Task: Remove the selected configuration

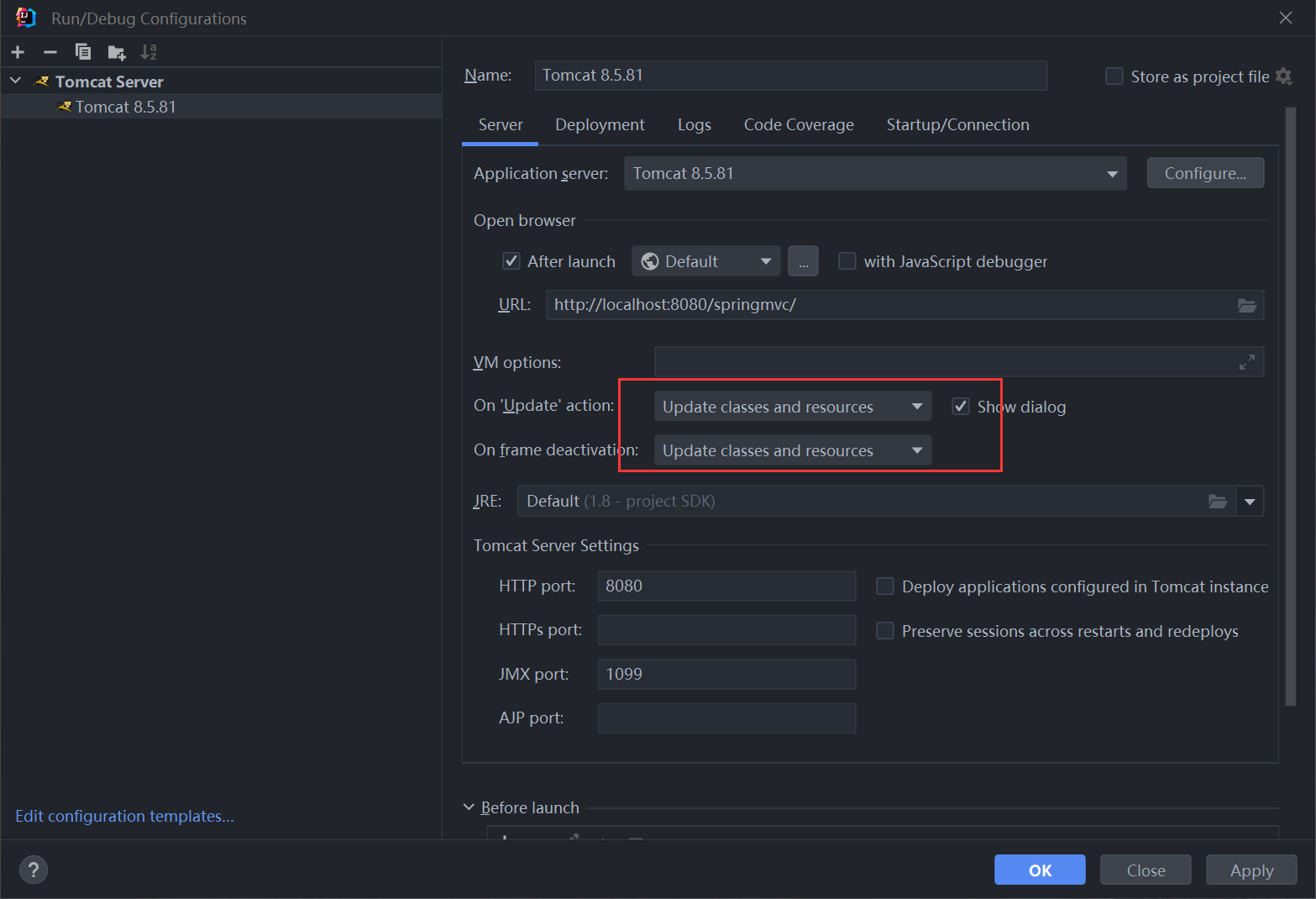Action: tap(50, 52)
